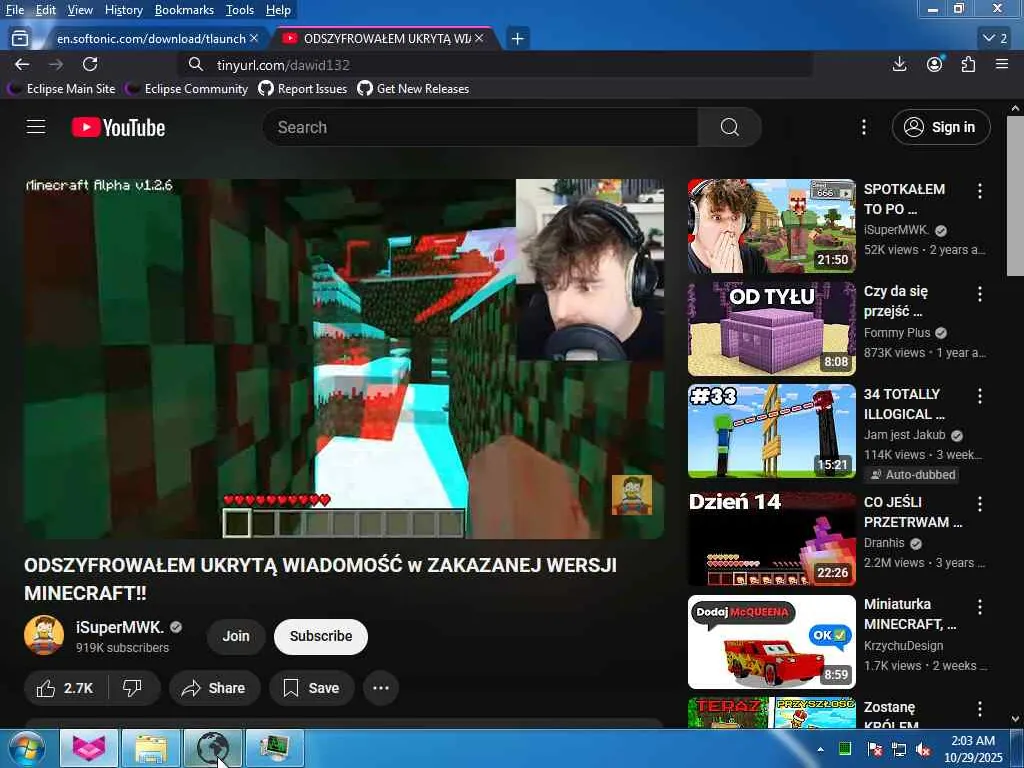The height and width of the screenshot is (768, 1024).
Task: Open a new tab with plus button
Action: (517, 39)
